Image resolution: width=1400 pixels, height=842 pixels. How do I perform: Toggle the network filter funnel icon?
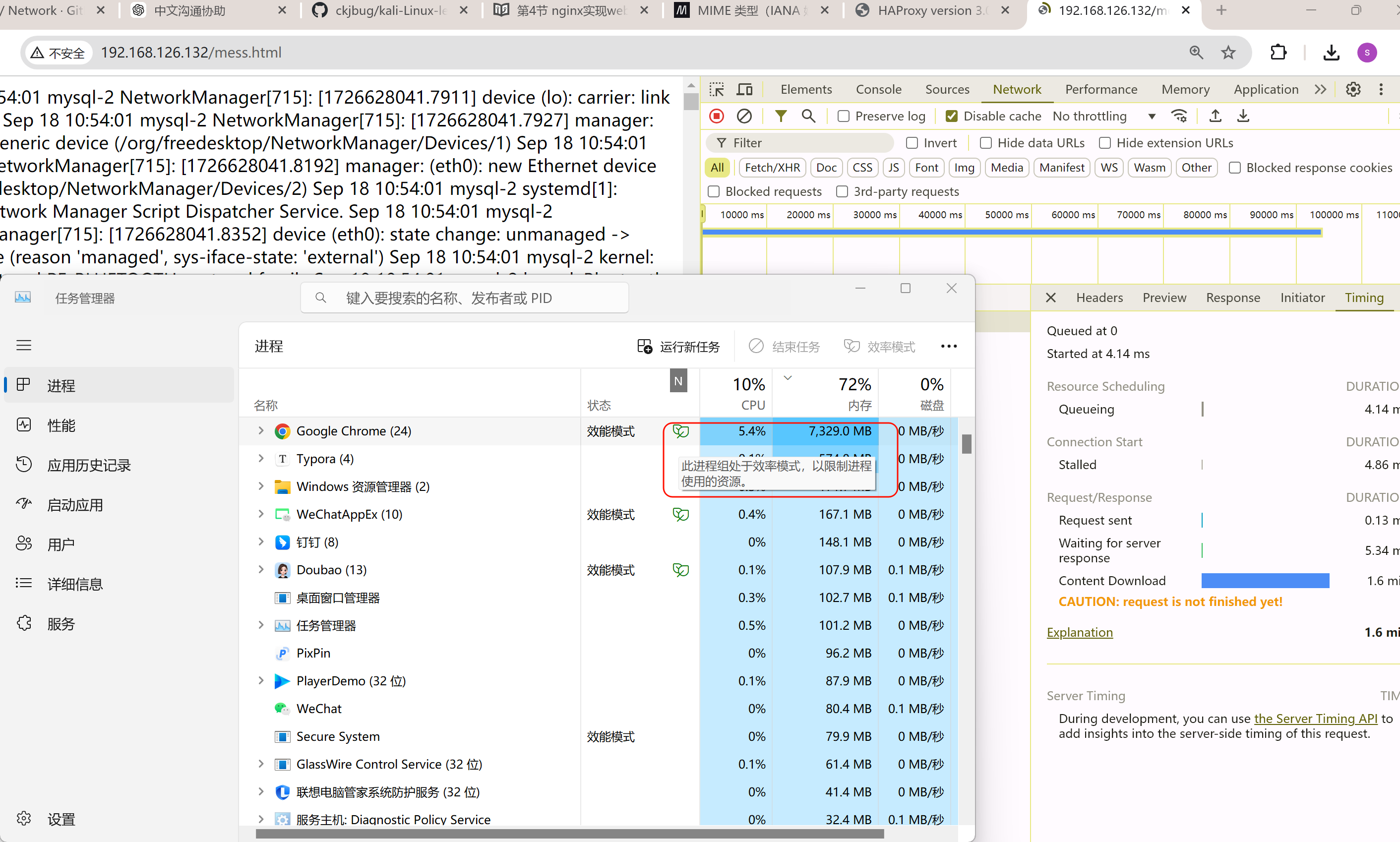[781, 117]
